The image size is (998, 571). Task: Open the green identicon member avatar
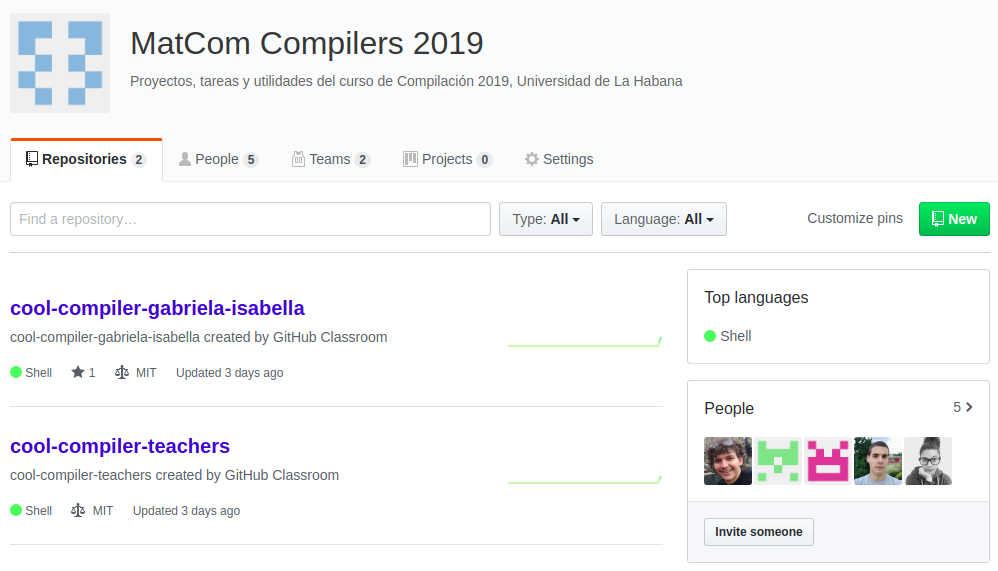coord(778,461)
